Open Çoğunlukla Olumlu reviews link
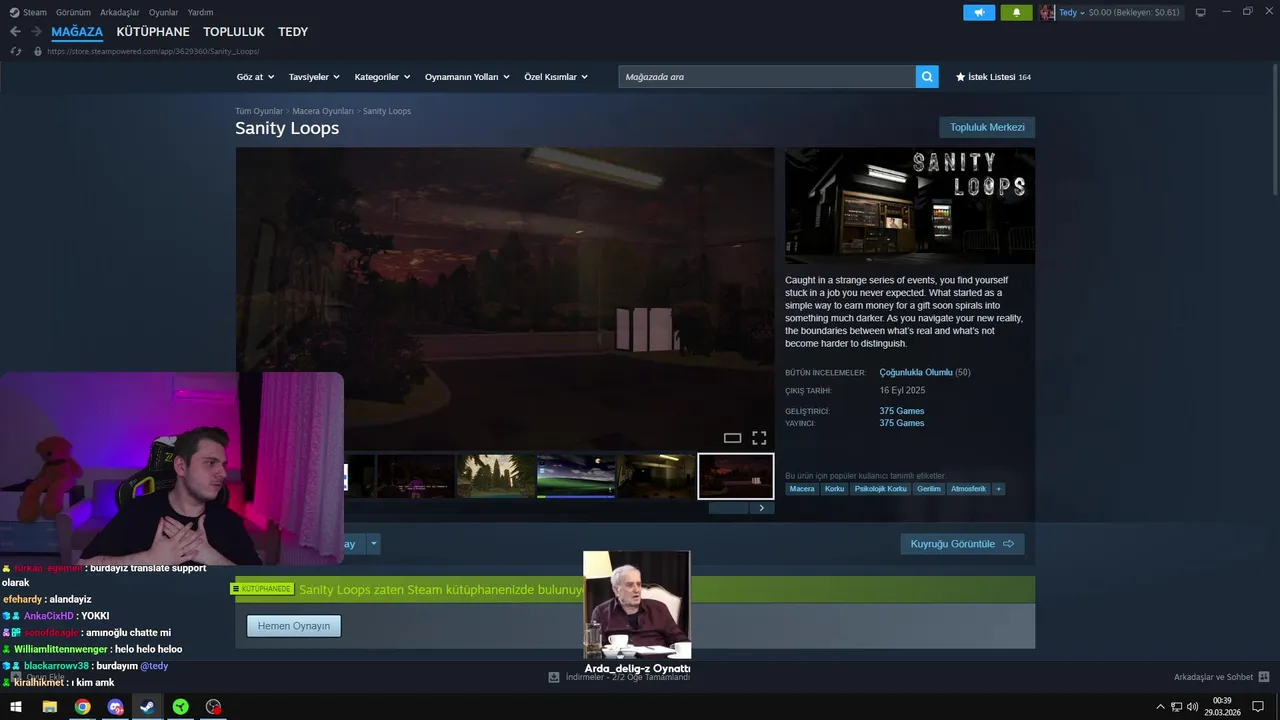 916,373
